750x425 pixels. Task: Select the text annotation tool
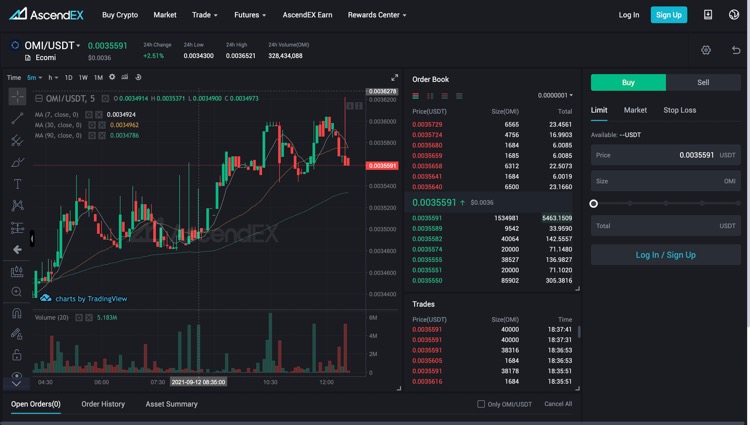pyautogui.click(x=17, y=184)
